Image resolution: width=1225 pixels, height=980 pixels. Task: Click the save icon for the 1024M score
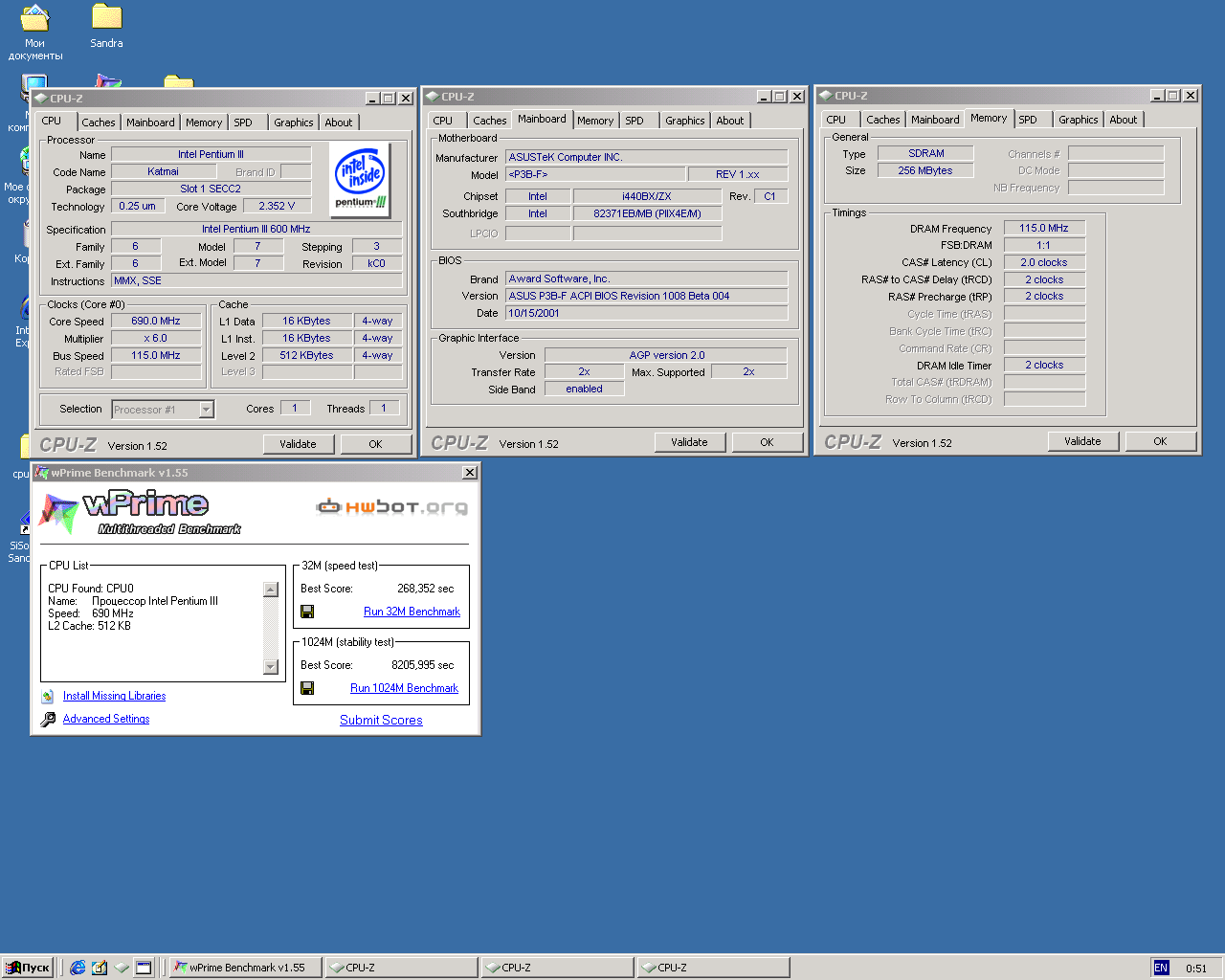pos(307,688)
